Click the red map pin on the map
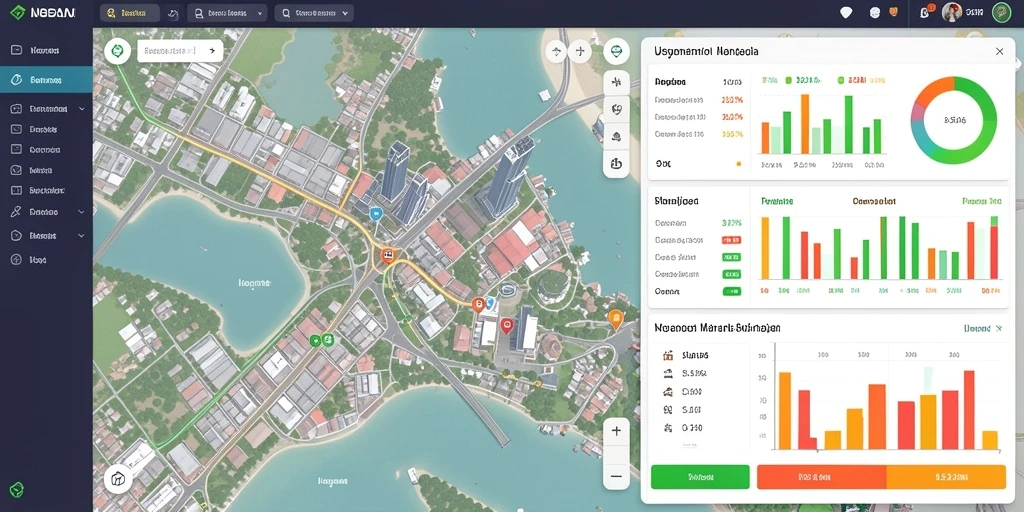The image size is (1024, 512). [506, 325]
